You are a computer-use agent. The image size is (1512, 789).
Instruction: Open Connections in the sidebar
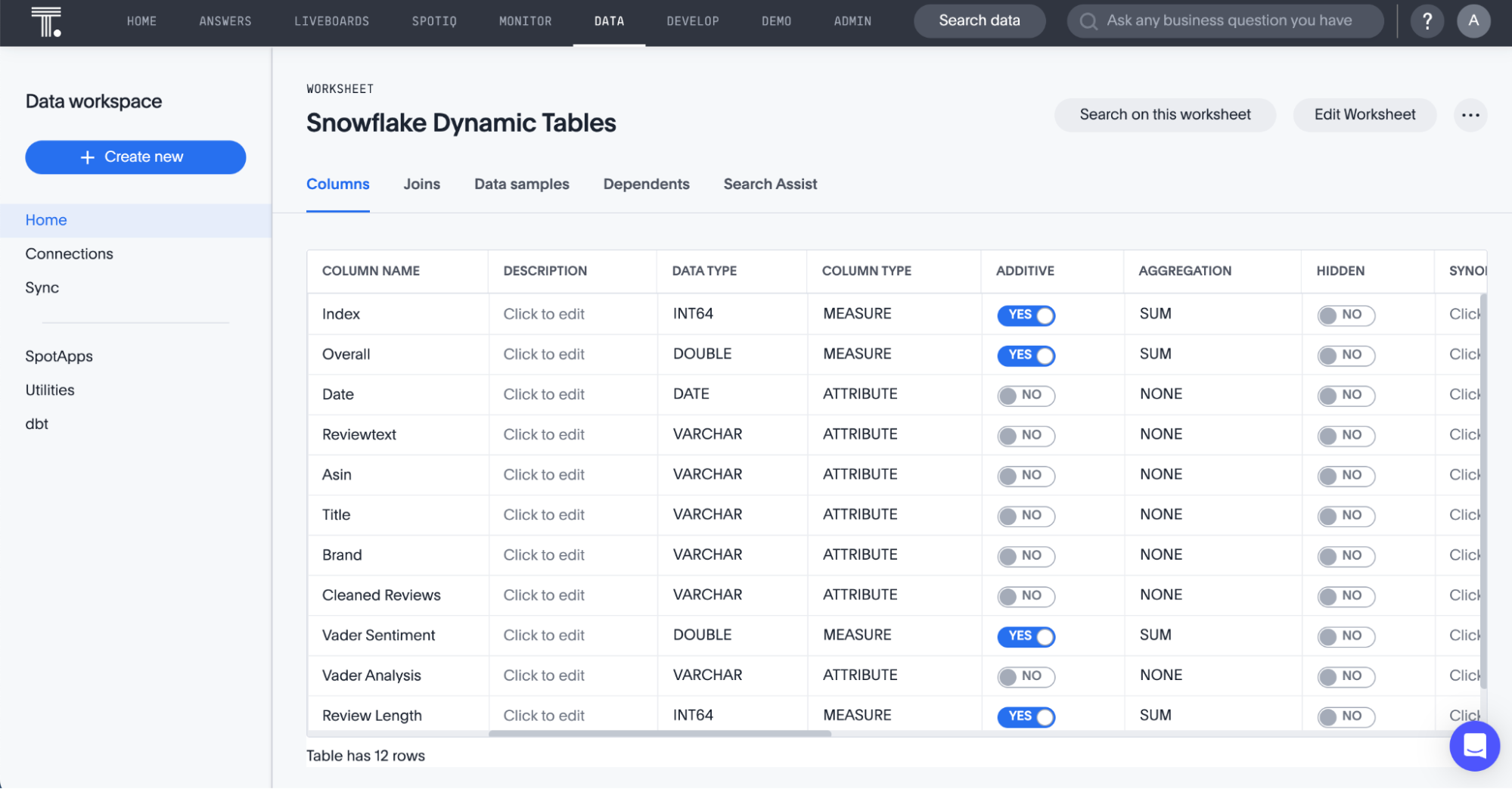coord(69,254)
